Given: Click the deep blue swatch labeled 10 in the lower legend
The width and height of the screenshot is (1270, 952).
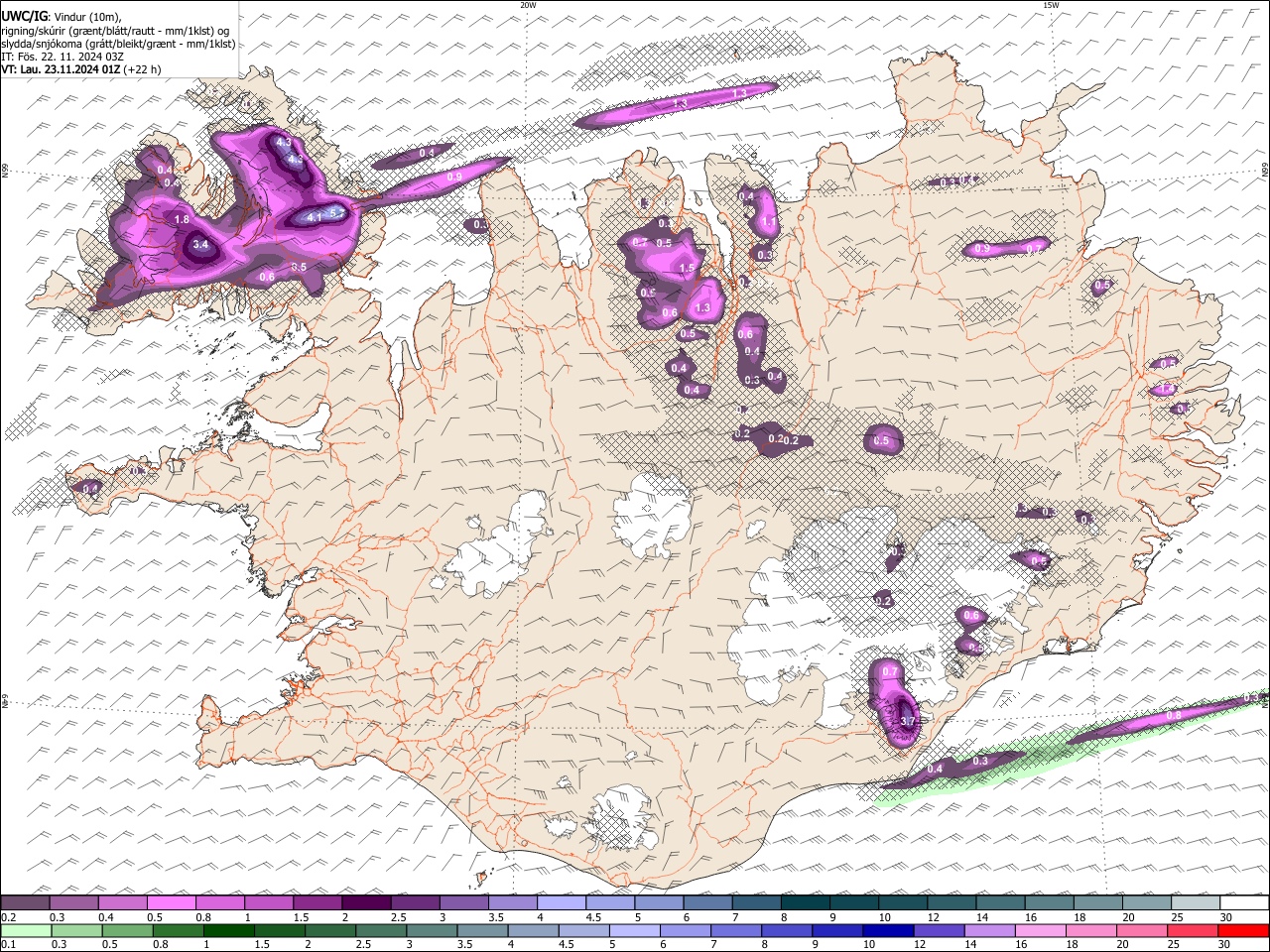Looking at the screenshot, I should pyautogui.click(x=888, y=930).
